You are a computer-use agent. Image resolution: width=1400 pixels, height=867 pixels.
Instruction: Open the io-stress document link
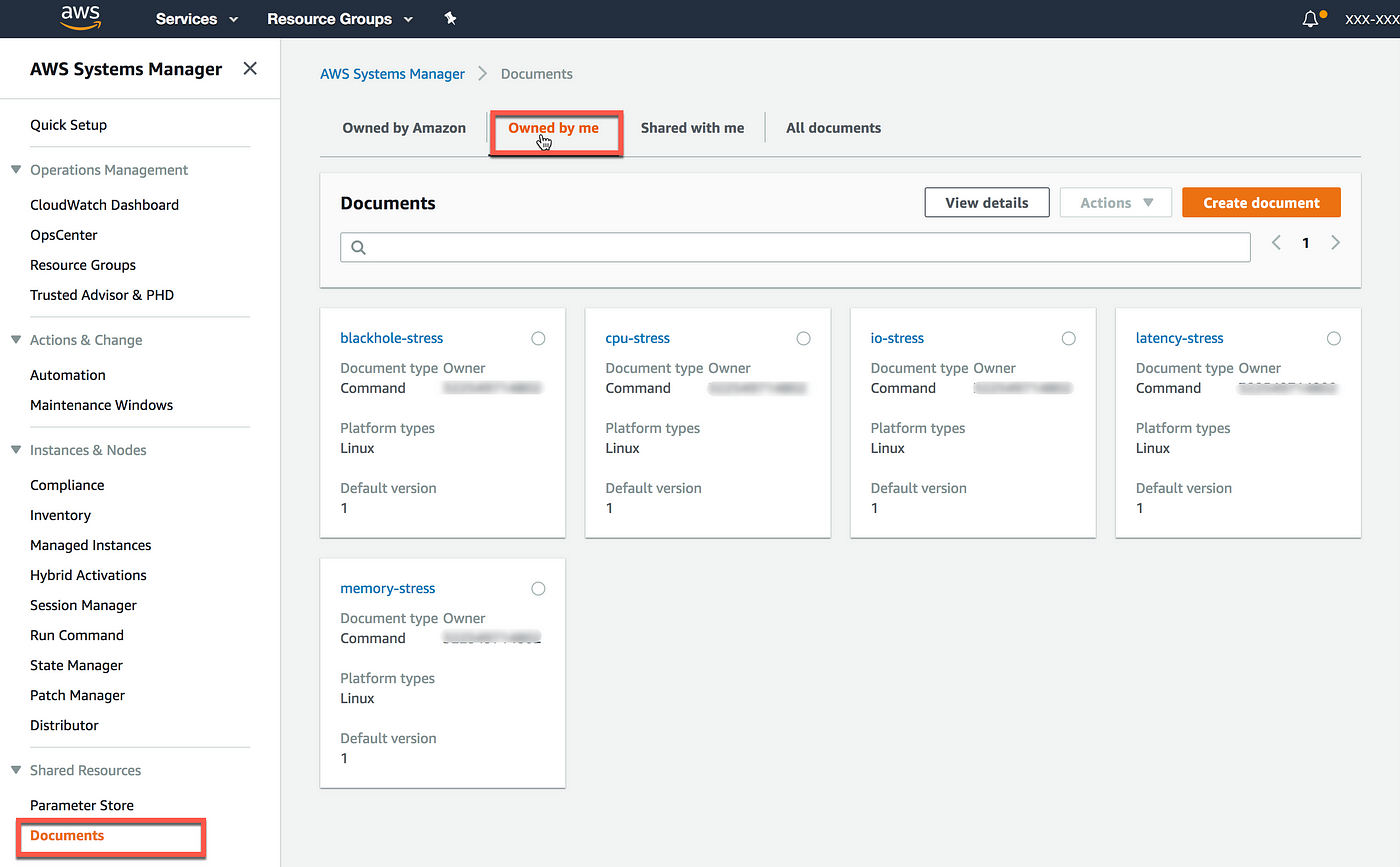tap(897, 338)
